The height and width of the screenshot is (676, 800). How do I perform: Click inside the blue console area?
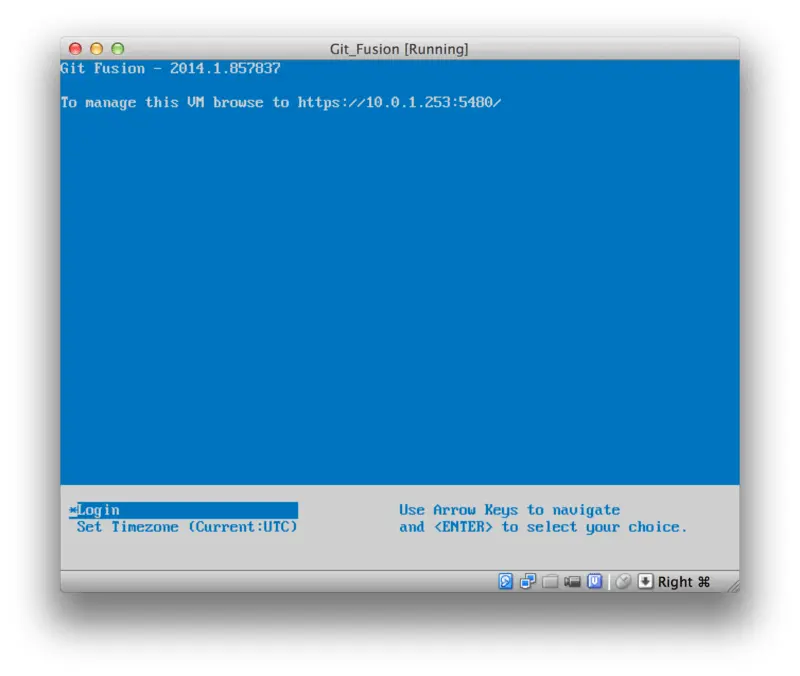pyautogui.click(x=400, y=300)
